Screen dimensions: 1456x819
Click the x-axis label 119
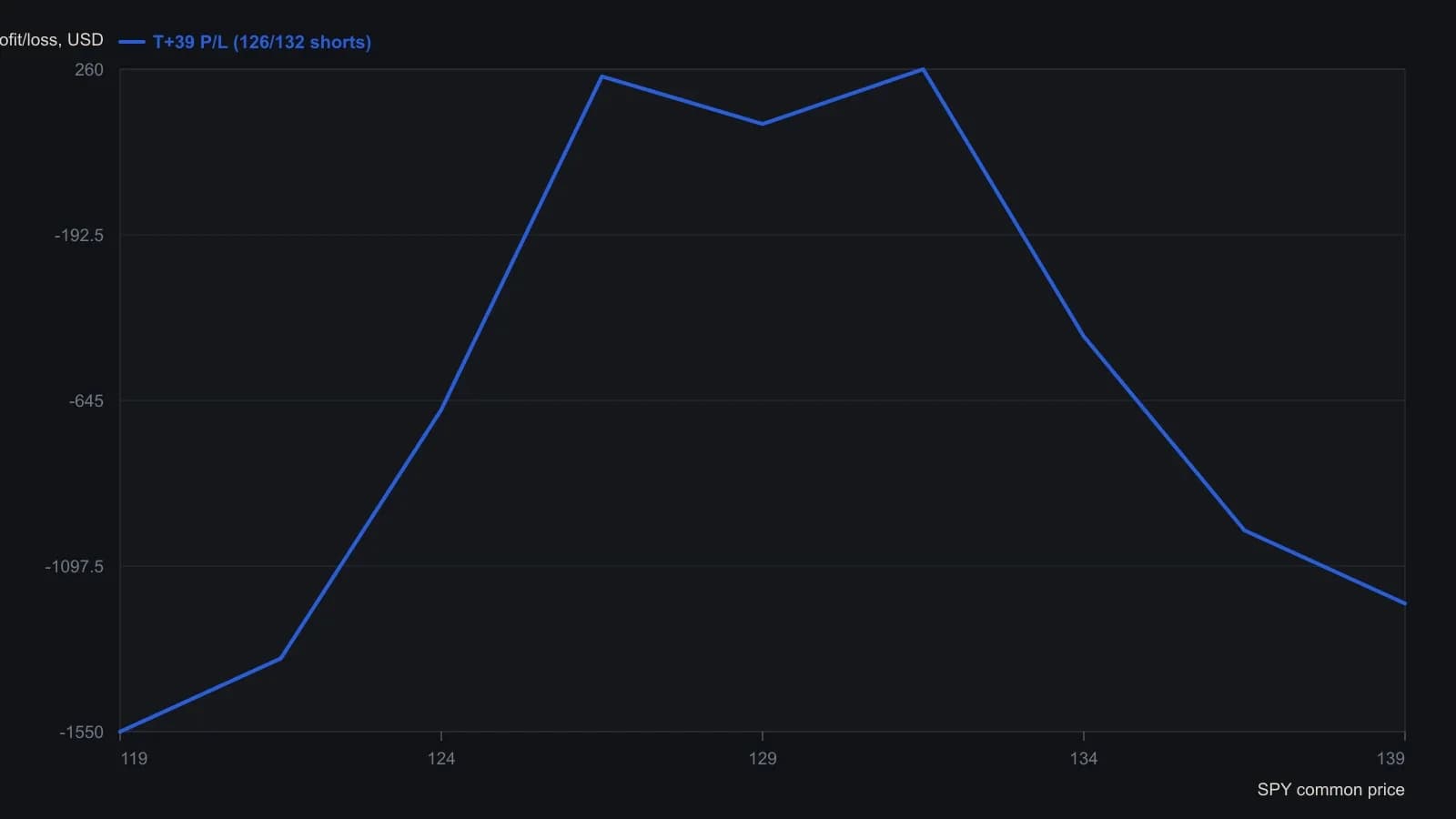point(134,759)
